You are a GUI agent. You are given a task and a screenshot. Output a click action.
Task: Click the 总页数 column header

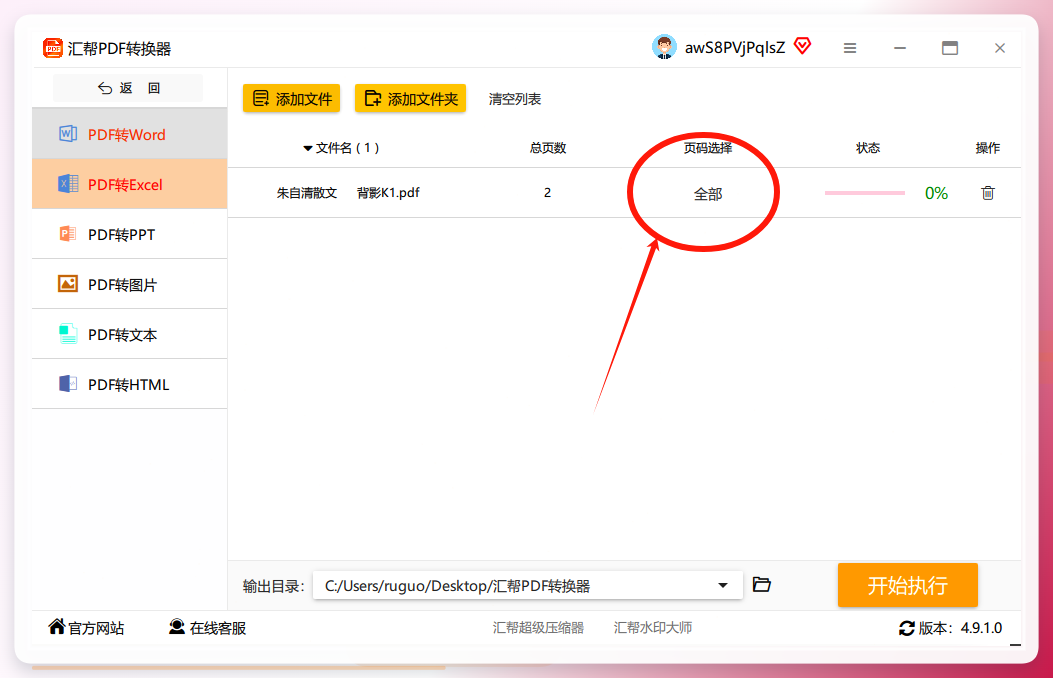(x=548, y=148)
